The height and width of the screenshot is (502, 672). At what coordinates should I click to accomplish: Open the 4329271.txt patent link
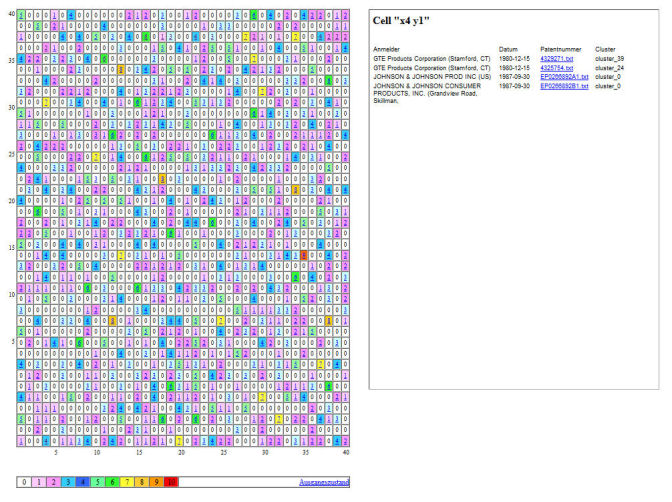click(x=556, y=59)
